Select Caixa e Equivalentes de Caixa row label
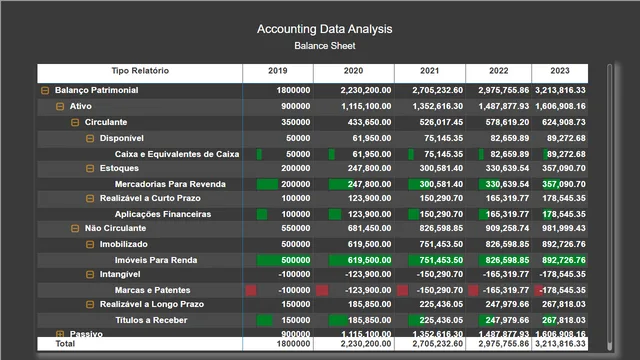The image size is (640, 360). pyautogui.click(x=177, y=154)
